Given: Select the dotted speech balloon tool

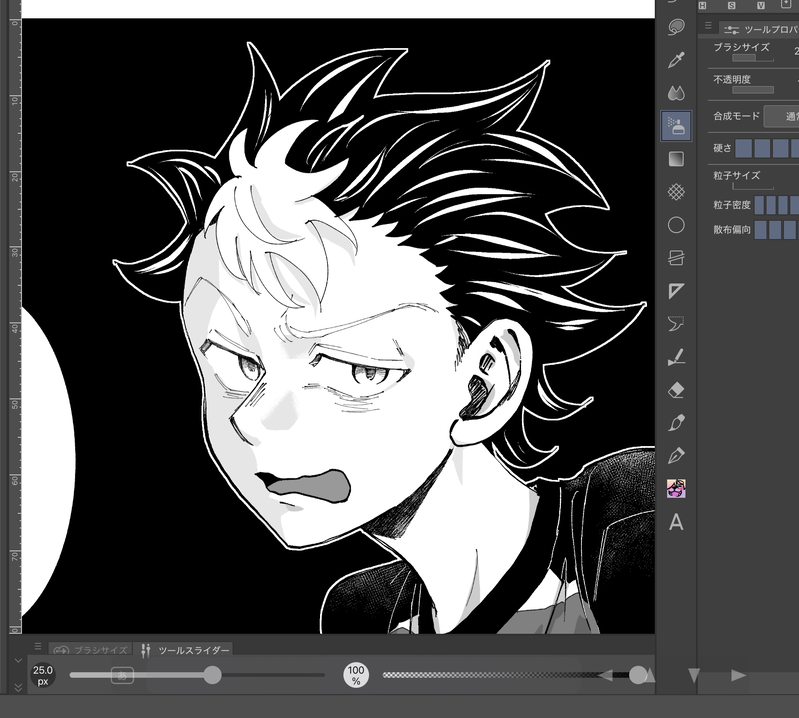Looking at the screenshot, I should (676, 324).
